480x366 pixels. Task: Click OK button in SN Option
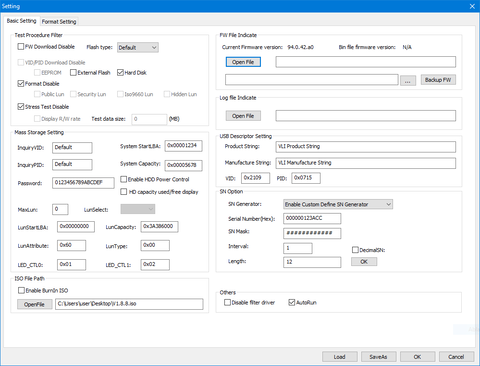click(x=364, y=262)
